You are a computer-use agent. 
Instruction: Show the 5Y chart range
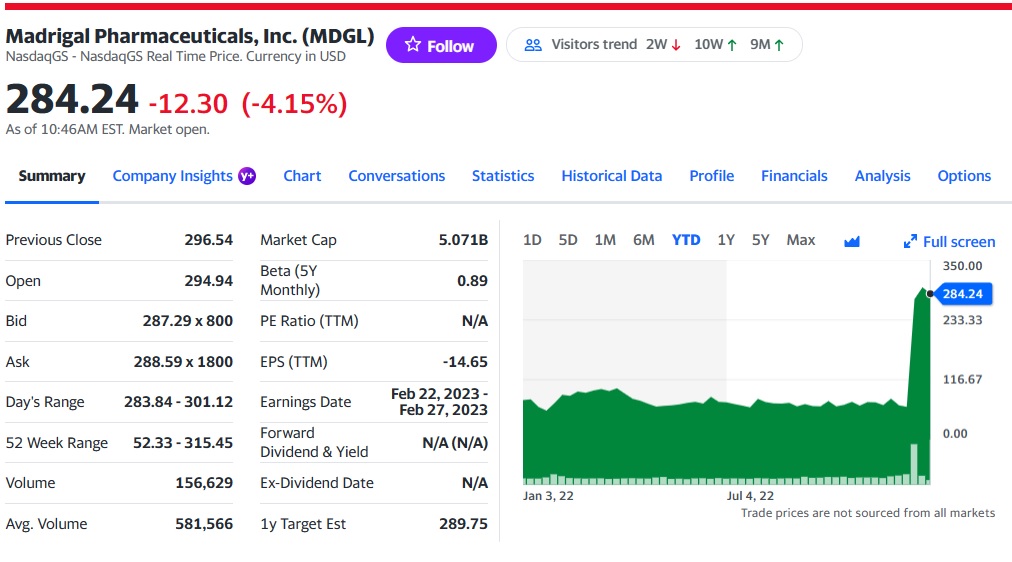click(x=761, y=240)
